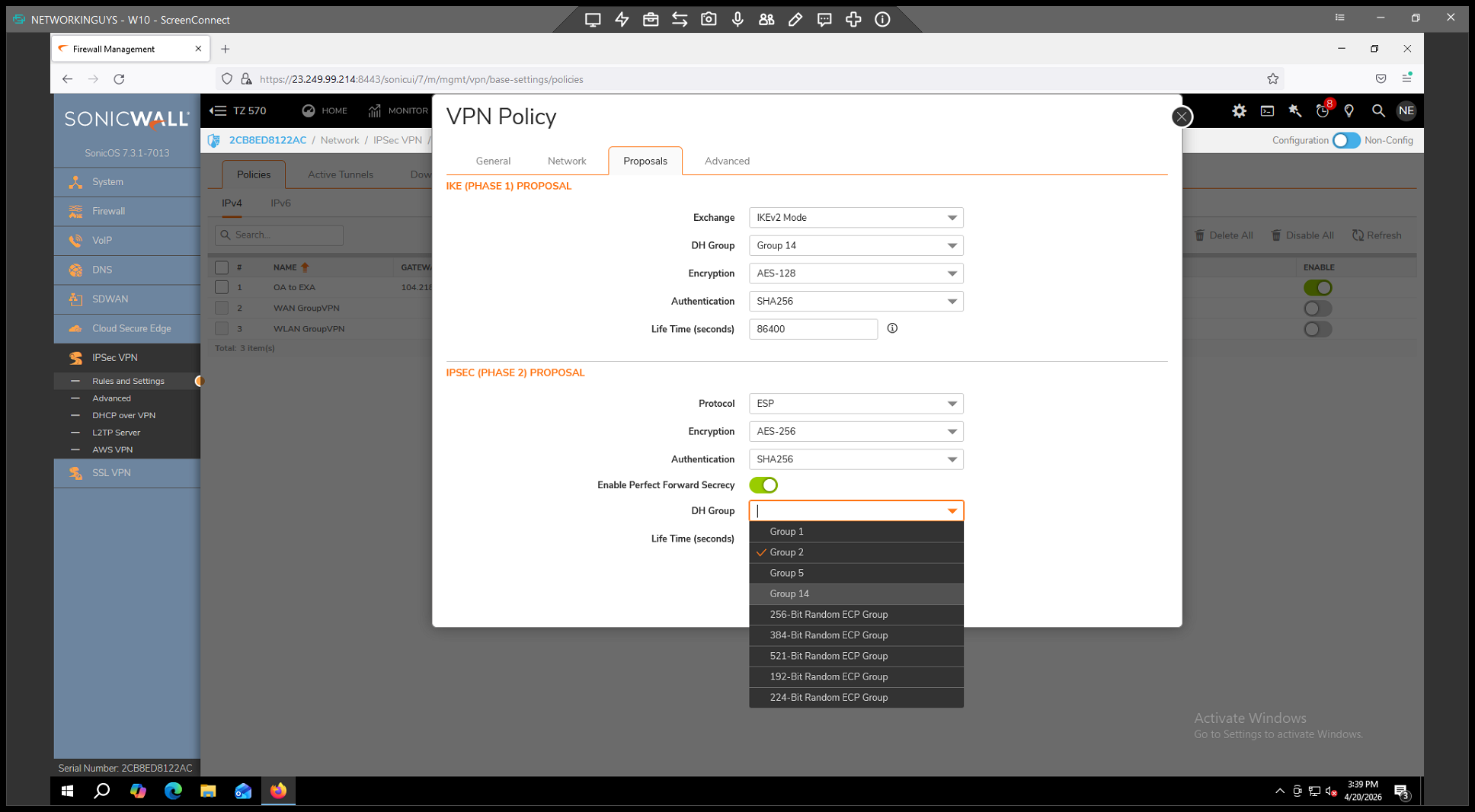
Task: Click the lightbulb tips icon in header
Action: (1349, 111)
